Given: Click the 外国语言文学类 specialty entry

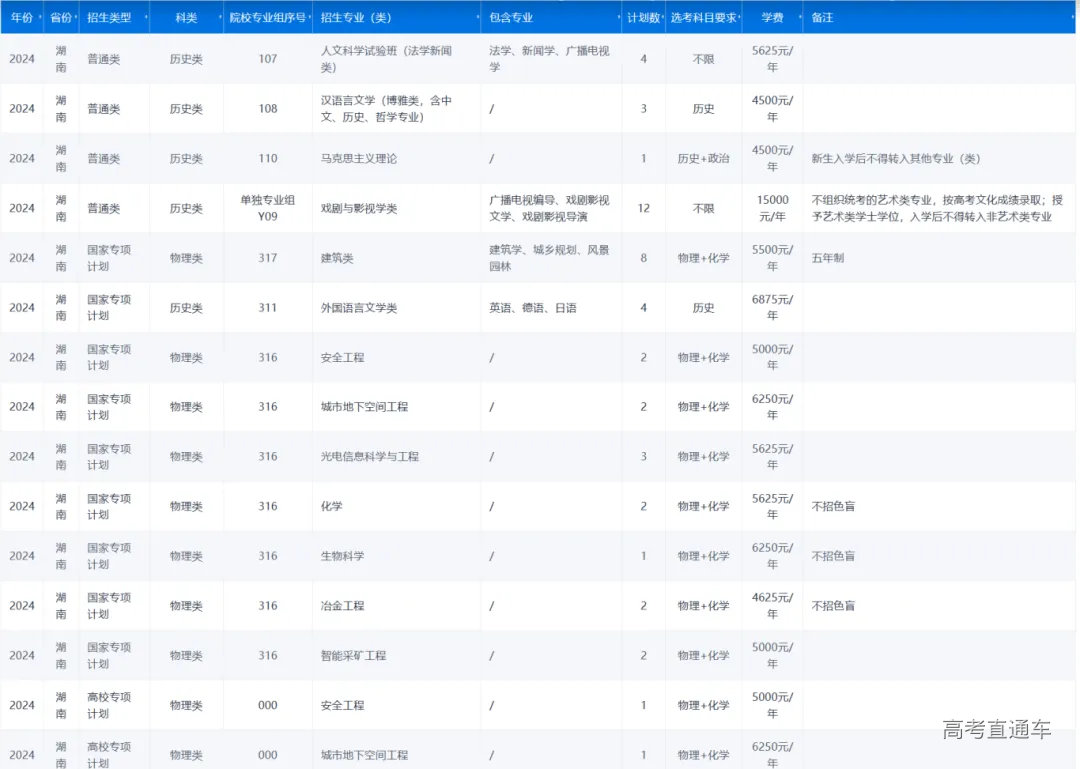Looking at the screenshot, I should pos(356,307).
